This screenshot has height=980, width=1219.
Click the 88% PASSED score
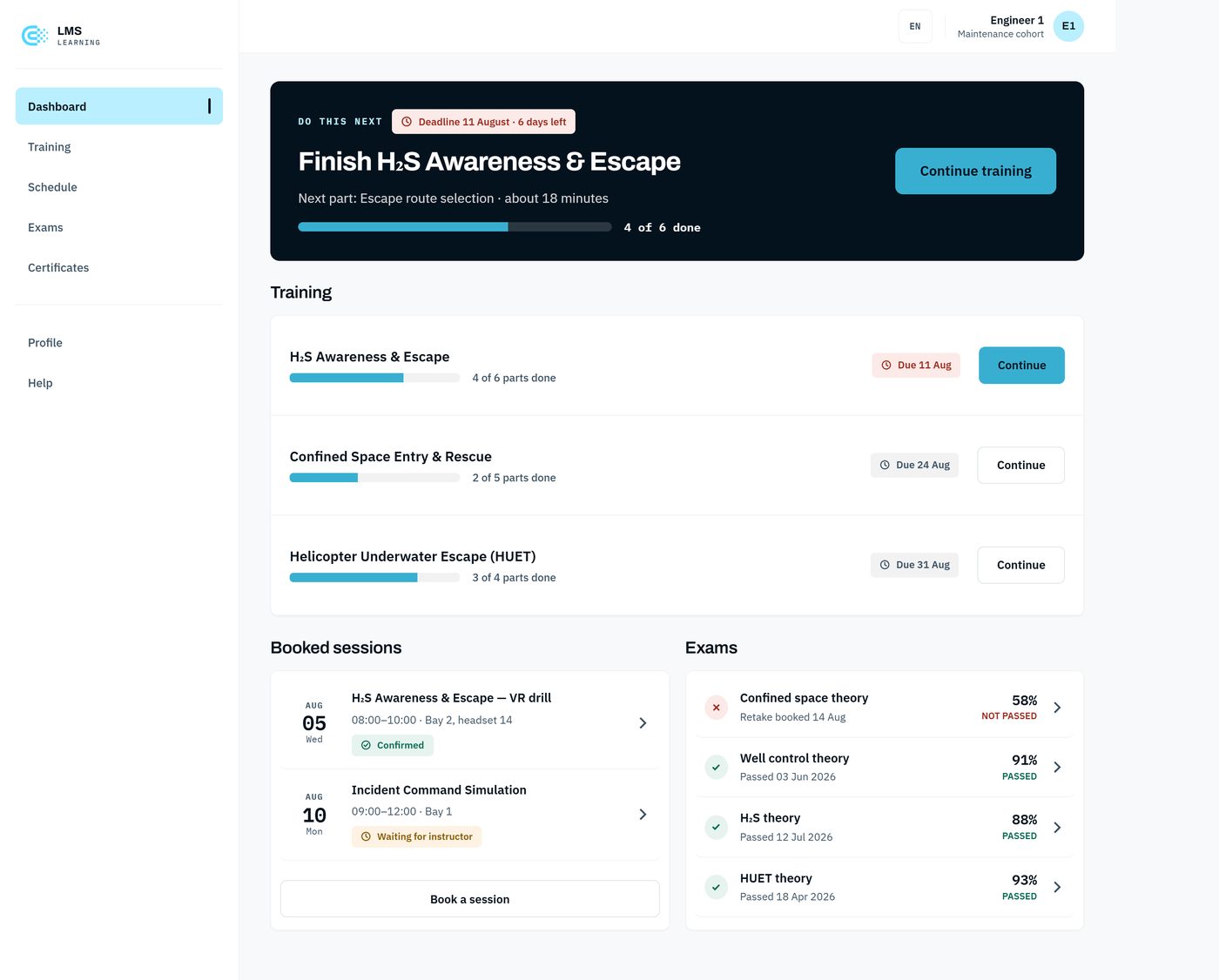point(1020,827)
